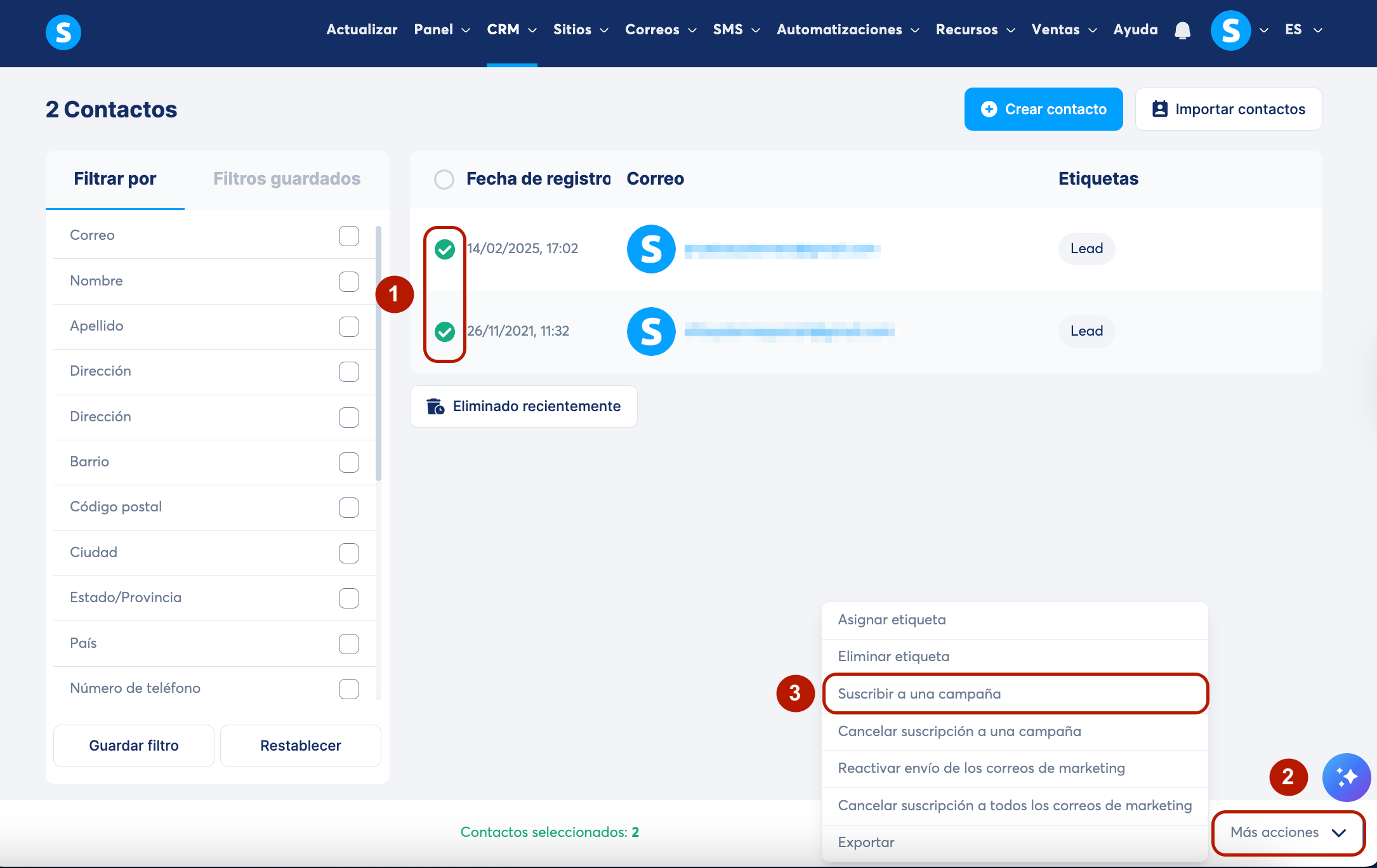Viewport: 1377px width, 868px height.
Task: Toggle the select-all radio in table header
Action: tap(444, 180)
